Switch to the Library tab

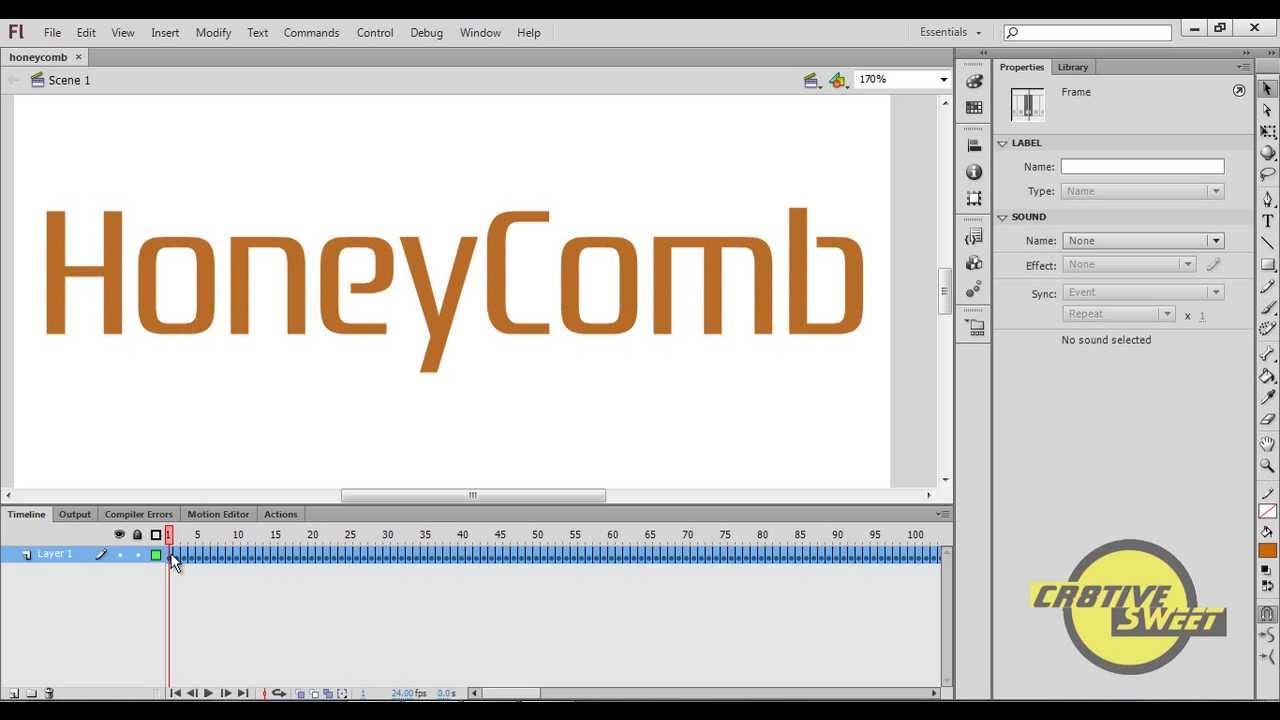pos(1072,67)
